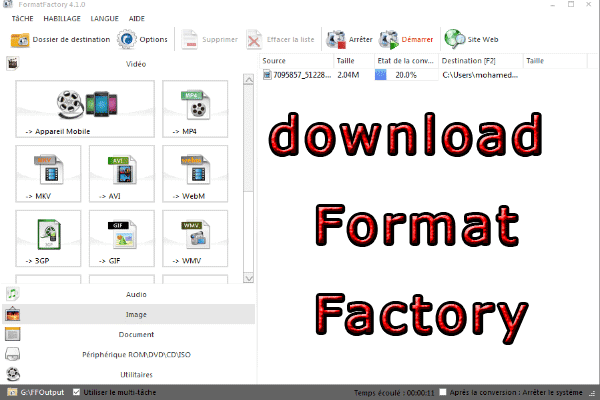Click the 20.0% conversion progress bar
The image size is (600, 400).
pyautogui.click(x=406, y=75)
